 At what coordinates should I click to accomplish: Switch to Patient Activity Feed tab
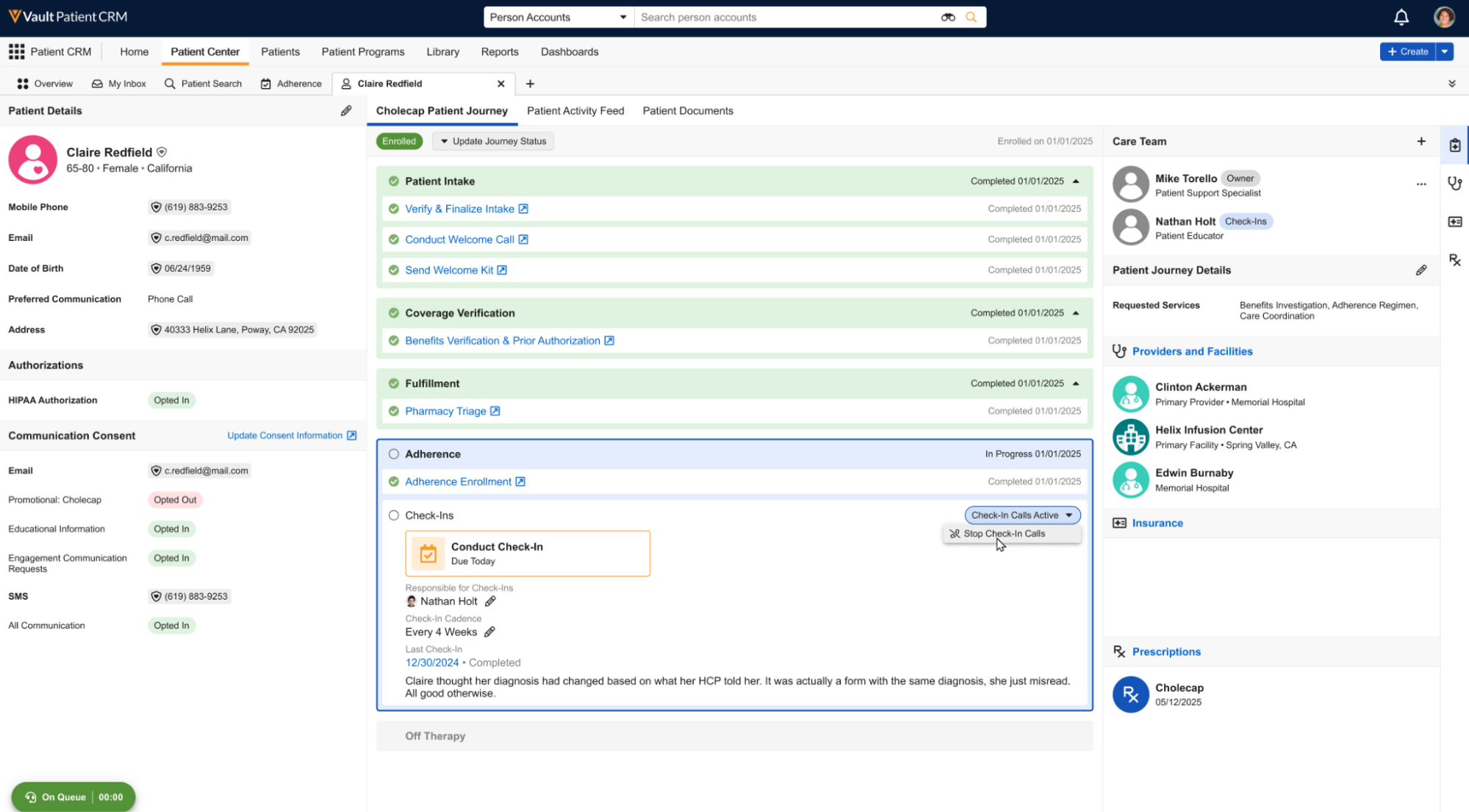(x=575, y=111)
